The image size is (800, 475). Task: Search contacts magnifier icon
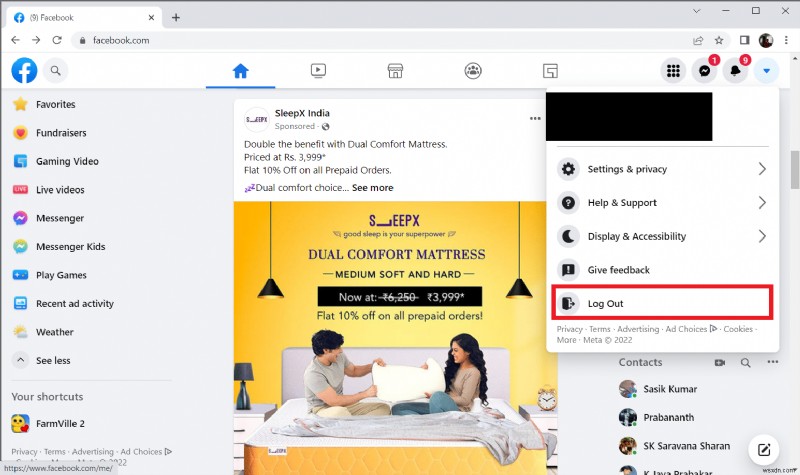coord(745,363)
